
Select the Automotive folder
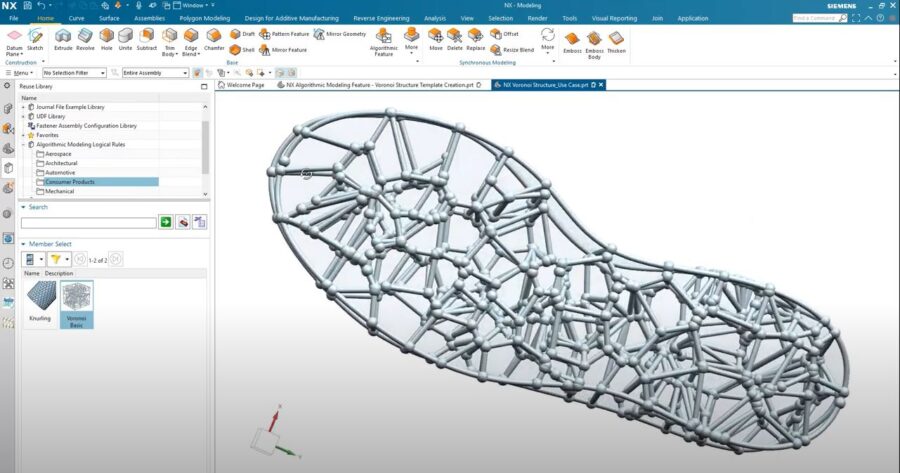60,173
